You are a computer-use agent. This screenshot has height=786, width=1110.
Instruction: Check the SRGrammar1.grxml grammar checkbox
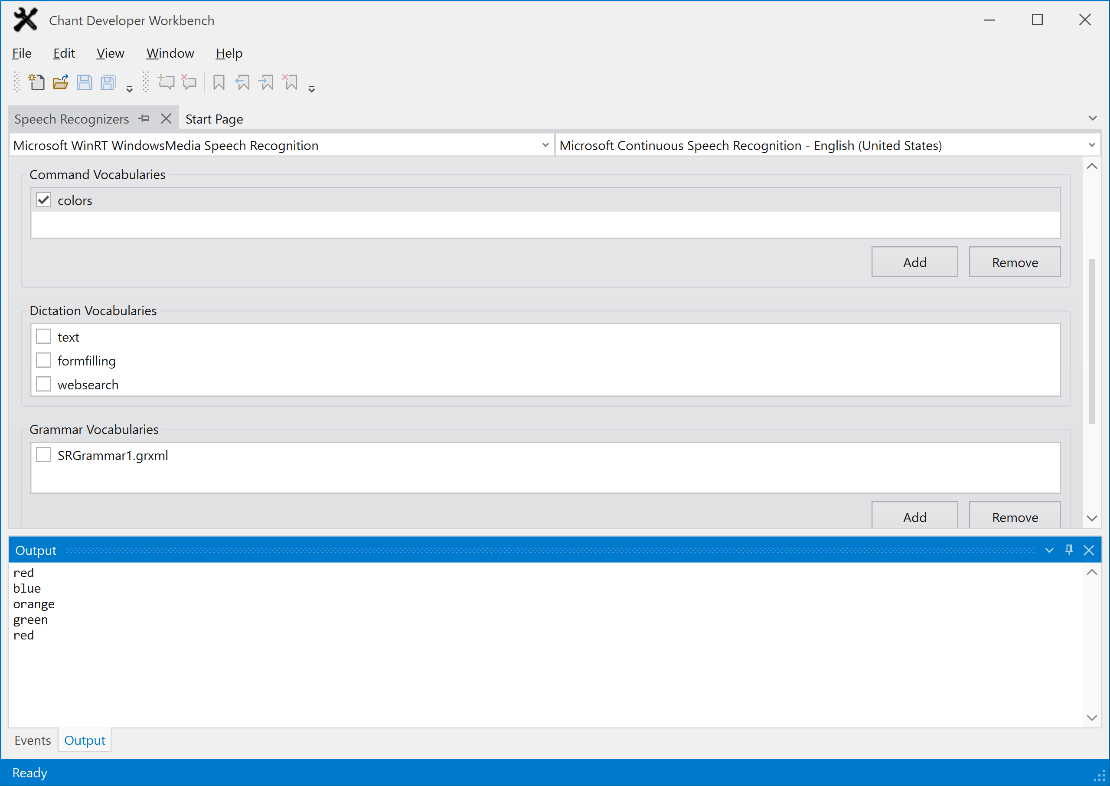pyautogui.click(x=44, y=455)
